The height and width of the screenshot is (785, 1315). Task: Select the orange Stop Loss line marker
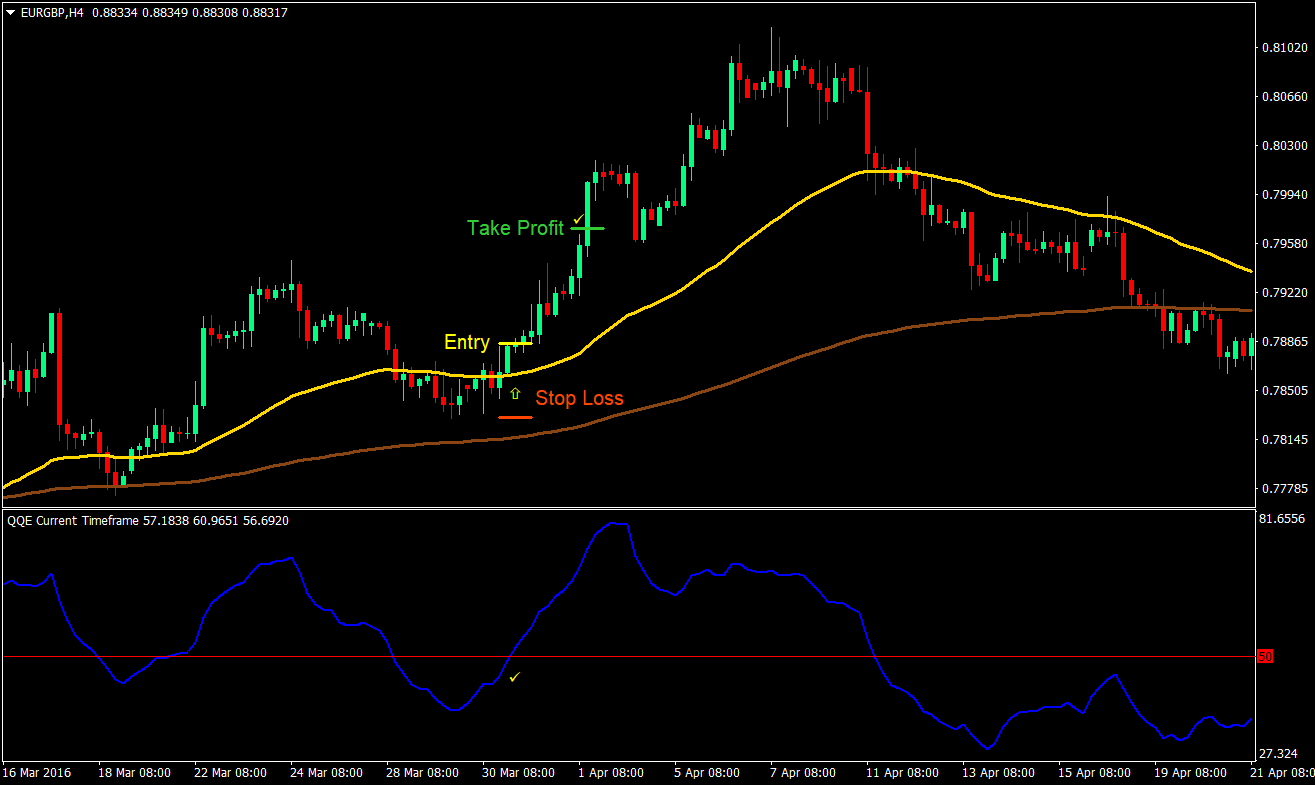click(x=515, y=416)
